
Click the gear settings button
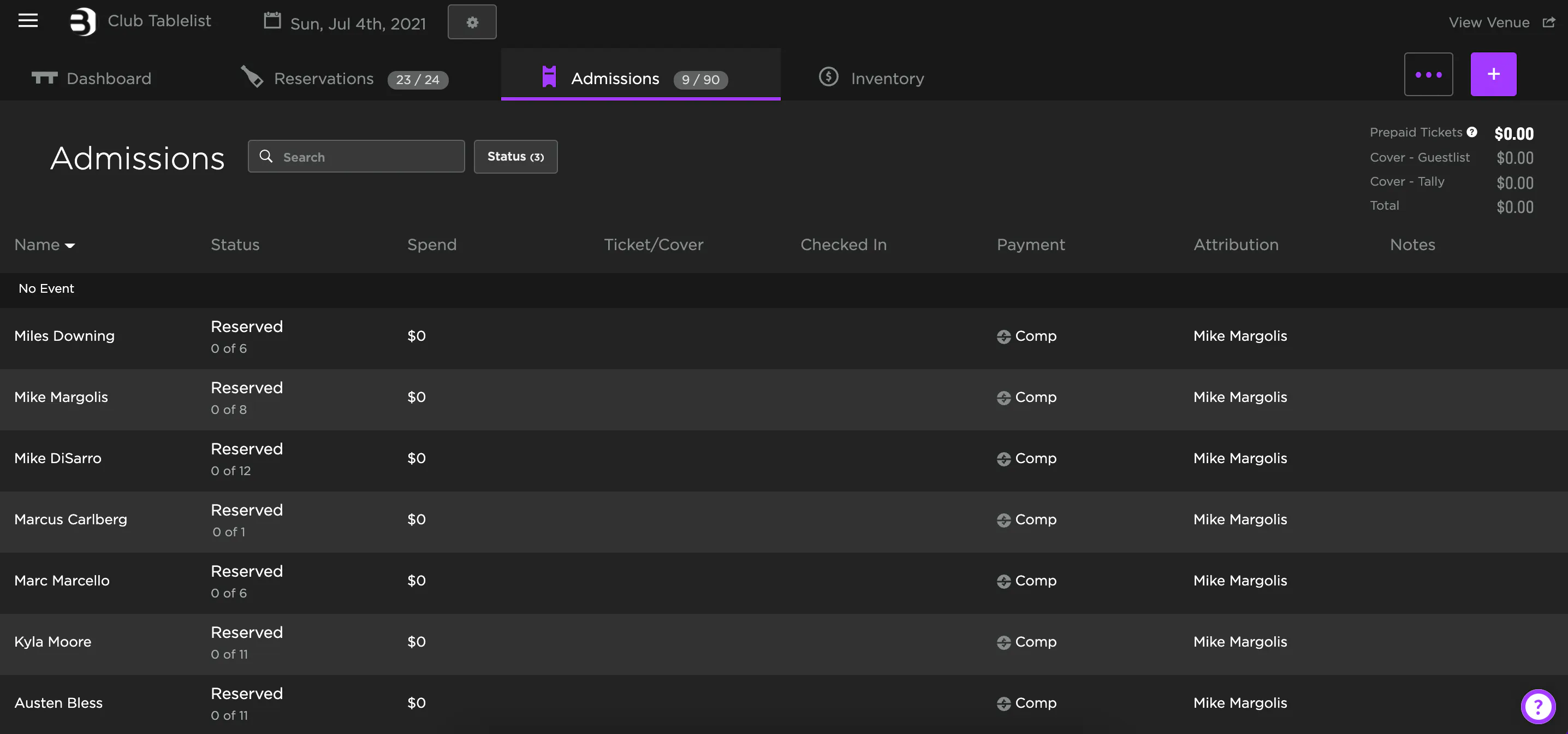(x=472, y=22)
